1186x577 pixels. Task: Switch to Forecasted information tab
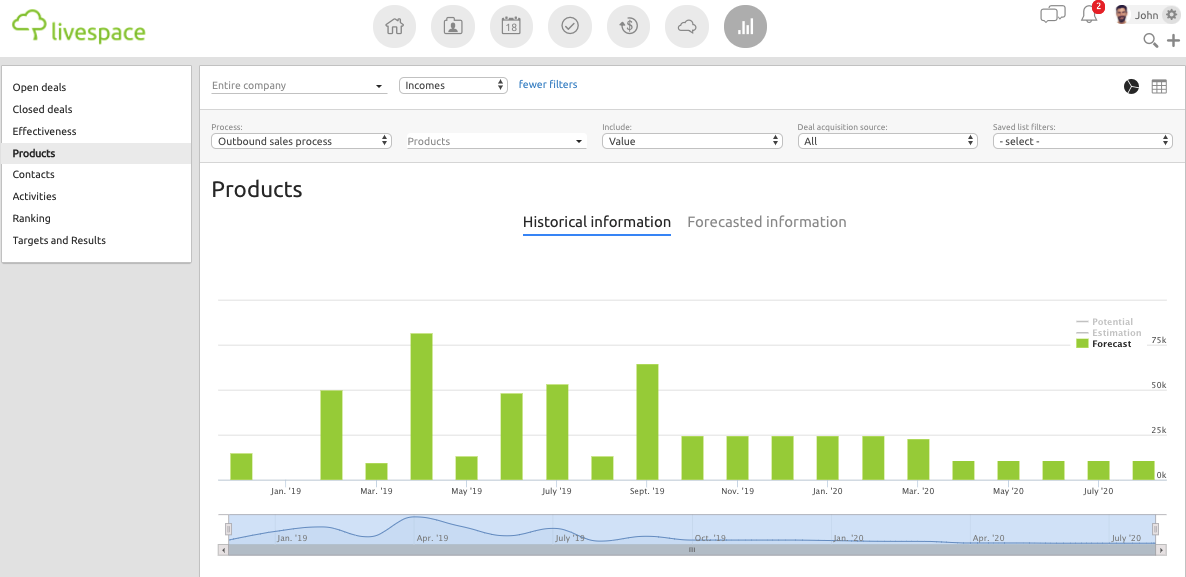(767, 222)
